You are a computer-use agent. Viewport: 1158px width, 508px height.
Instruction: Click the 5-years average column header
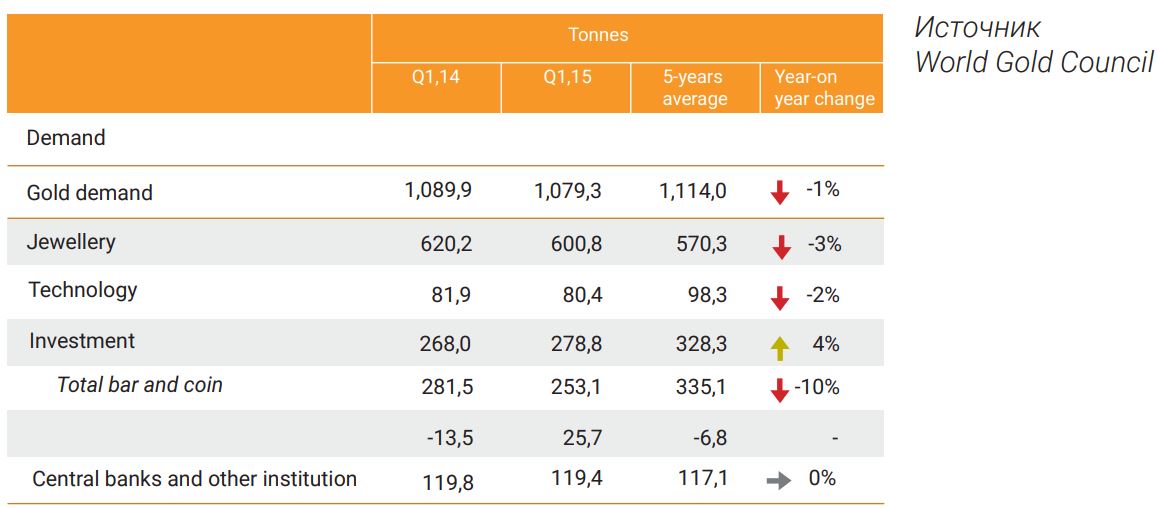(x=694, y=88)
